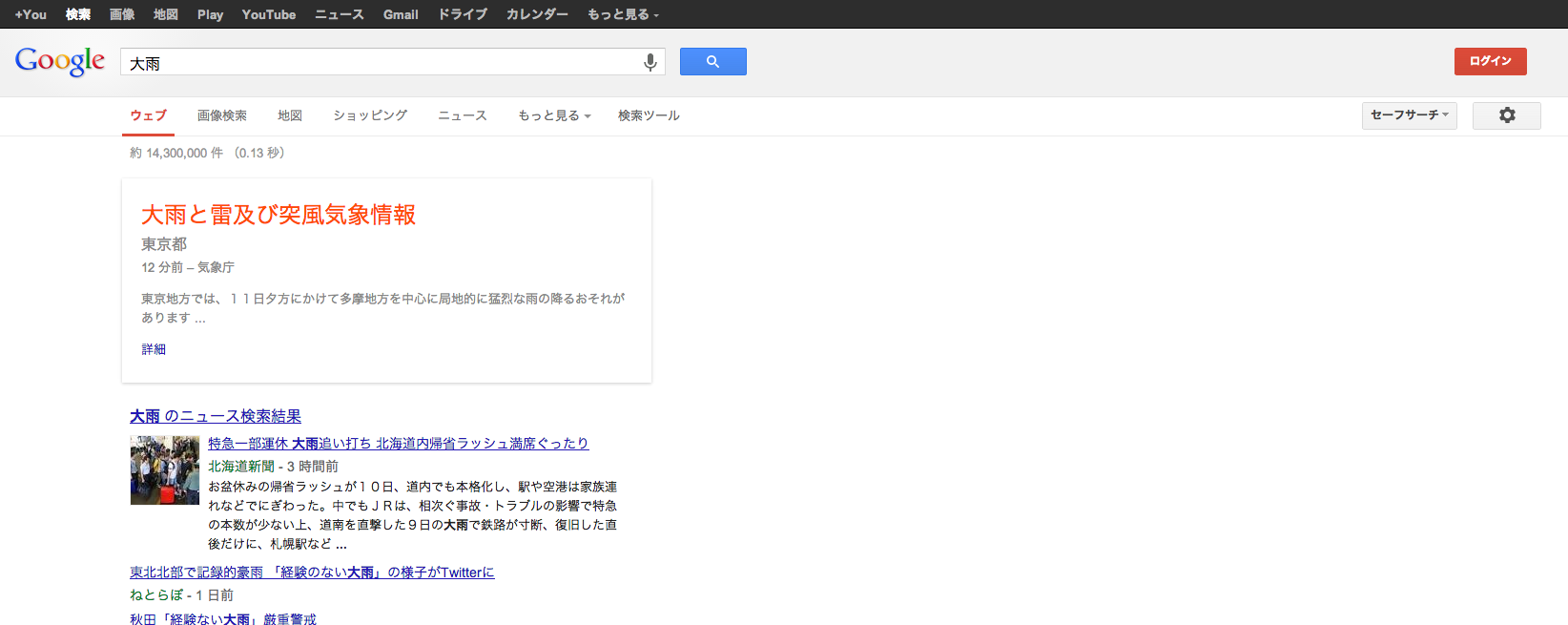This screenshot has width=1568, height=625.
Task: Open Gmail in the top navigation bar
Action: pos(401,14)
